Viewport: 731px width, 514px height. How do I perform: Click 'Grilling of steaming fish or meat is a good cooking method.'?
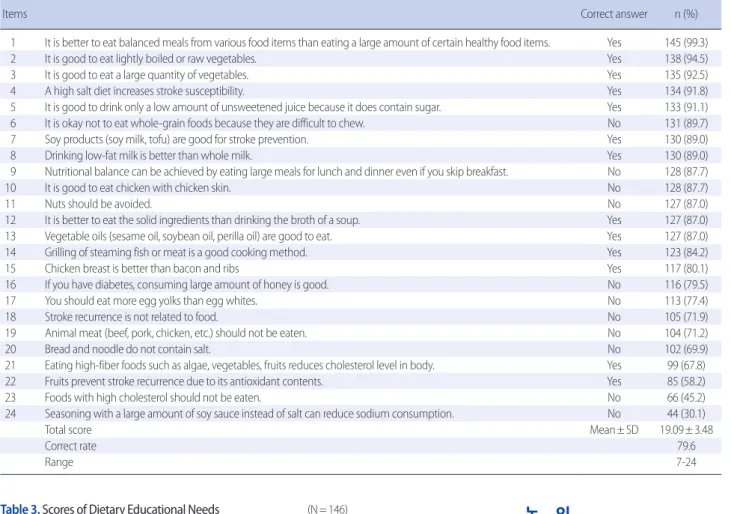[176, 253]
